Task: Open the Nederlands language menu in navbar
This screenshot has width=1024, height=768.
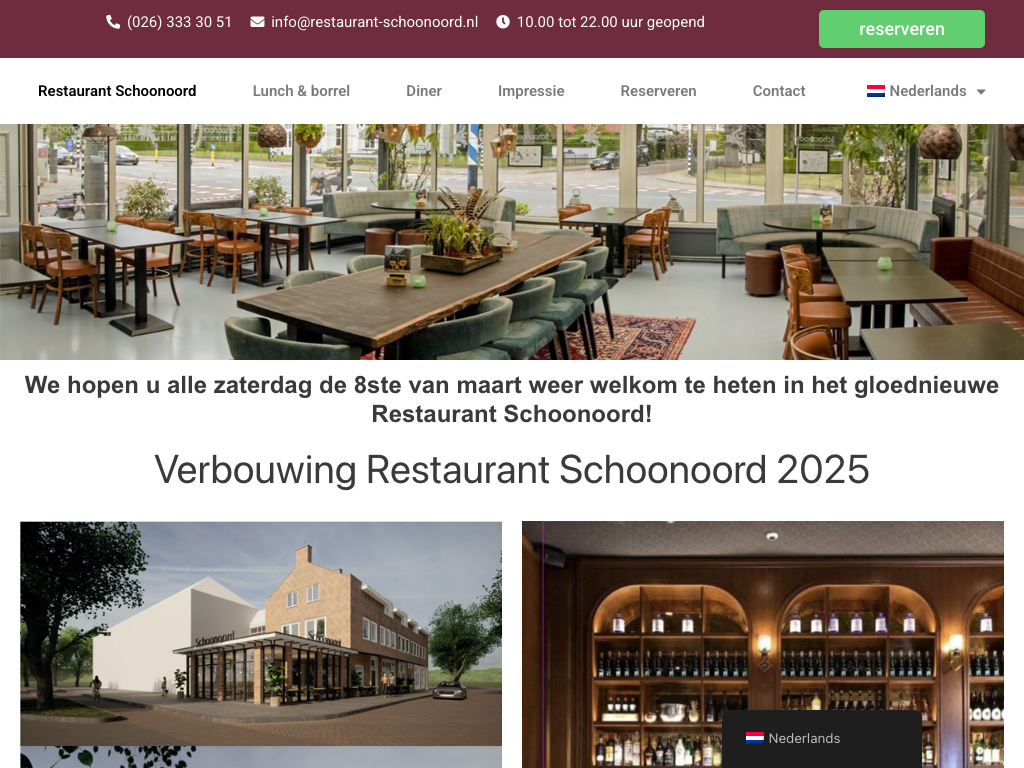Action: point(925,91)
